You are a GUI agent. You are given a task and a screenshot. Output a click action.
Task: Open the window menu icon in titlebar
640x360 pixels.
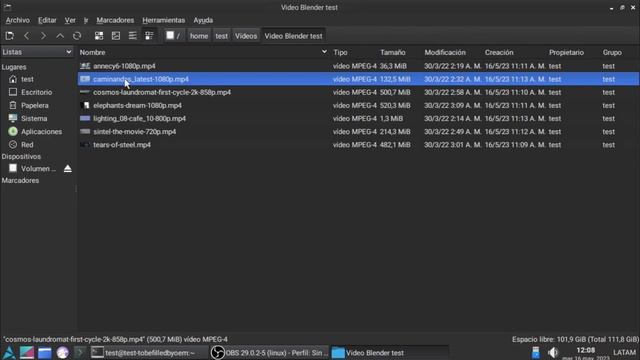click(x=7, y=7)
